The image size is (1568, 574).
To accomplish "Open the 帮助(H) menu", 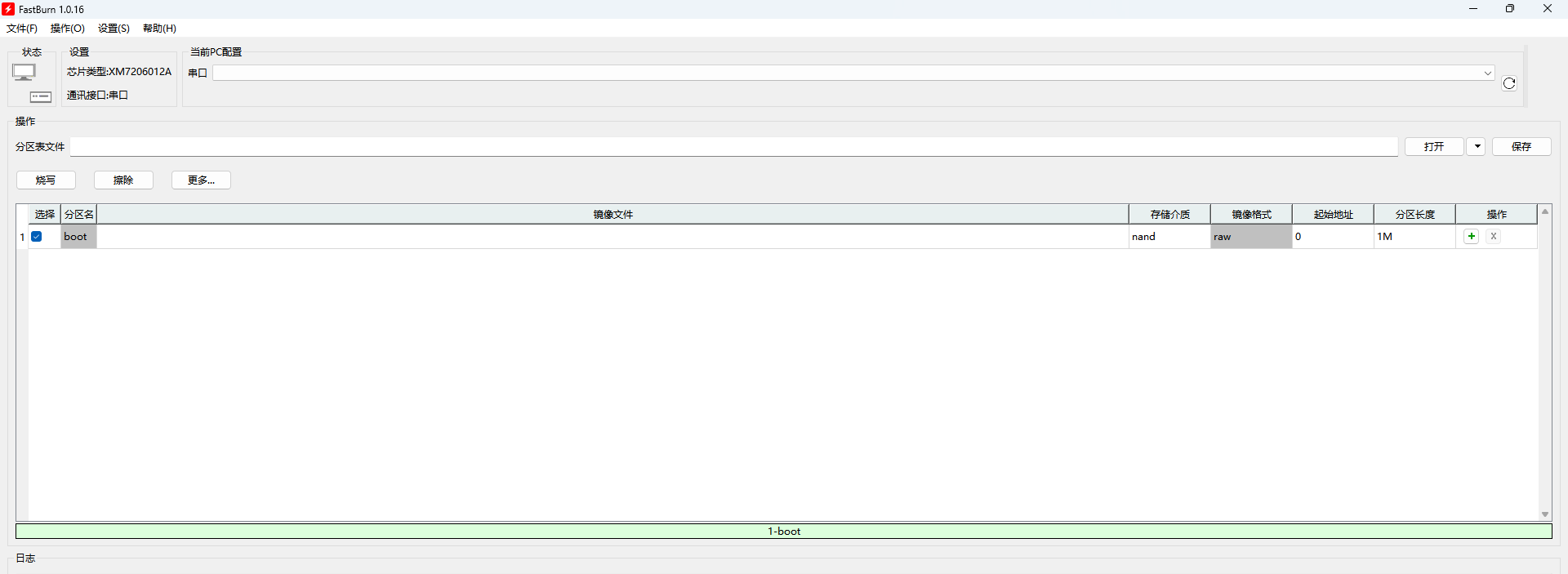I will (x=159, y=29).
